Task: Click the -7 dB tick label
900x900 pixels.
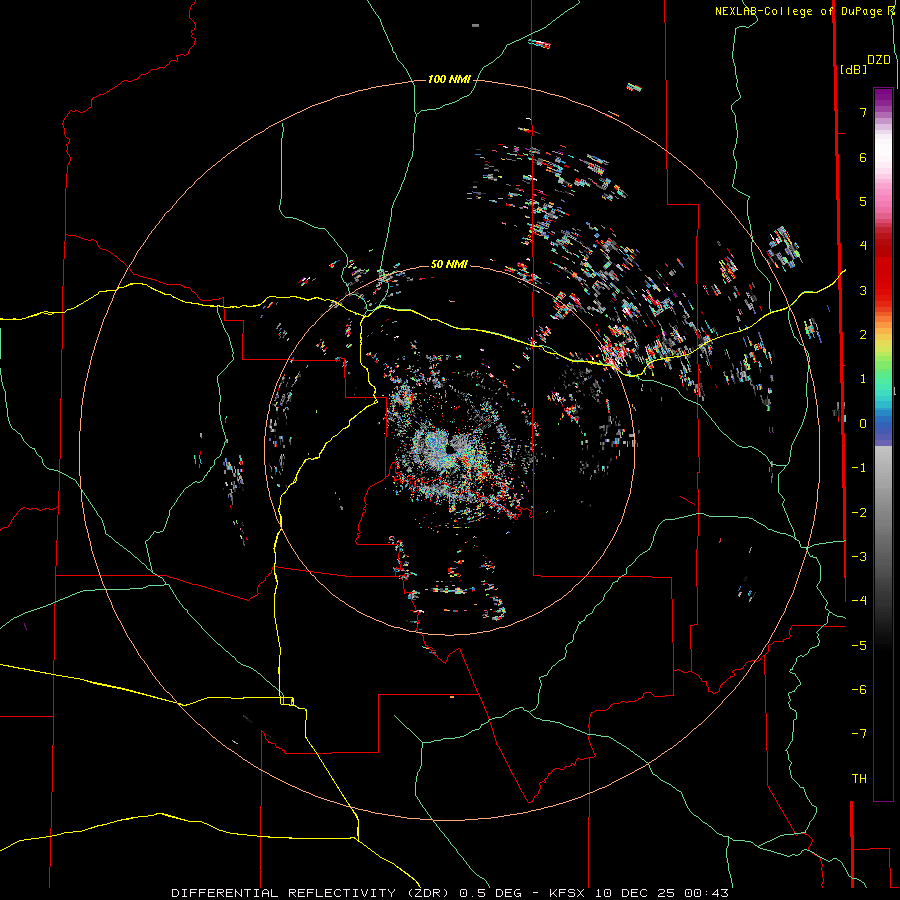Action: click(x=859, y=734)
